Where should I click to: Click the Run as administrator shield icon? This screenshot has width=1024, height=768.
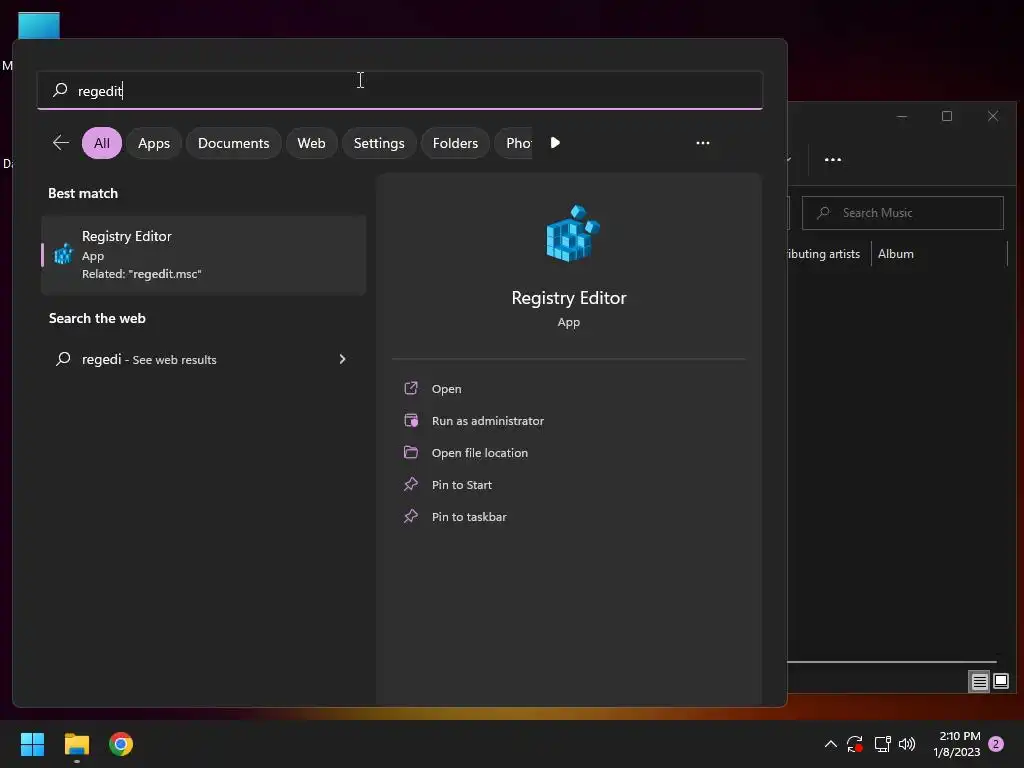point(411,420)
